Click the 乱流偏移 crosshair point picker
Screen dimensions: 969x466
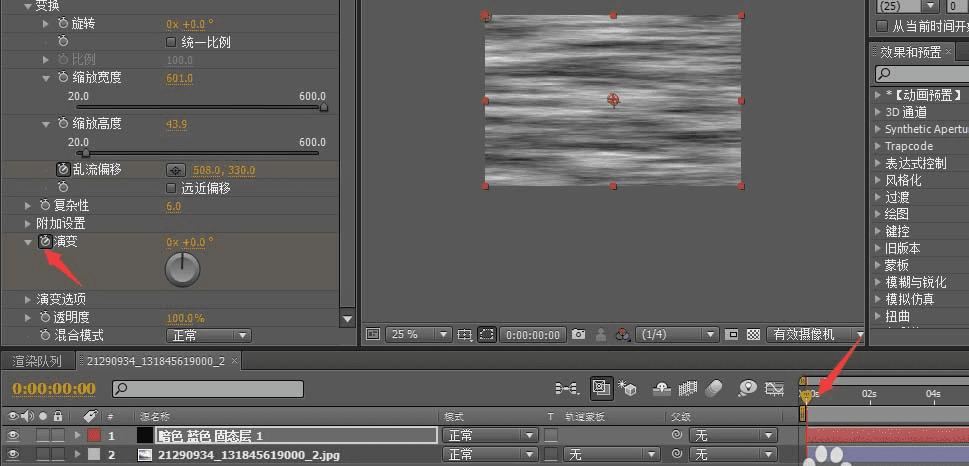click(176, 170)
